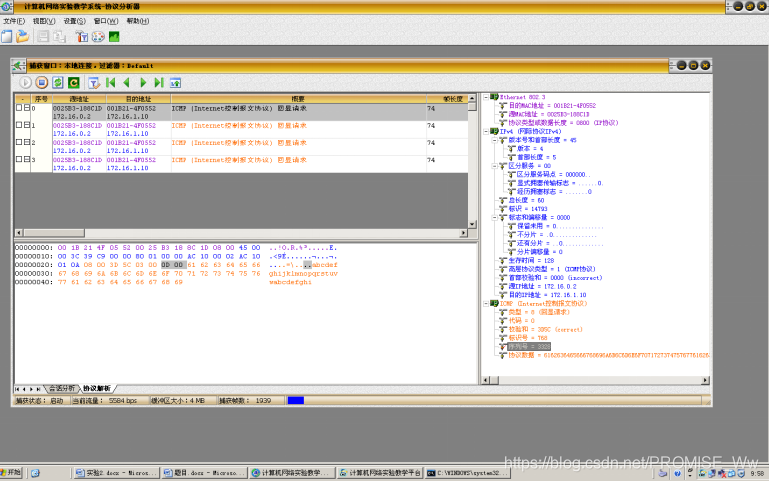Click the frame list vertical scrollbar down arrow
Viewport: 769px width, 482px height.
472,224
